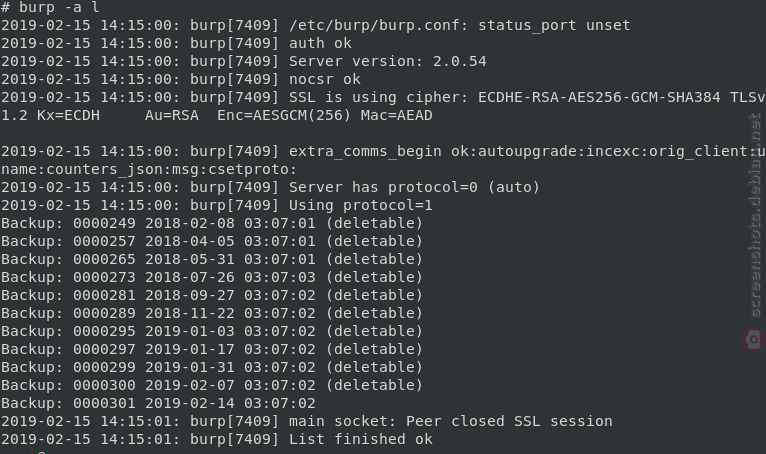Viewport: 766px width, 454px height.
Task: Click backup entry 0000265 dated 2018-05-31
Action: (x=212, y=259)
